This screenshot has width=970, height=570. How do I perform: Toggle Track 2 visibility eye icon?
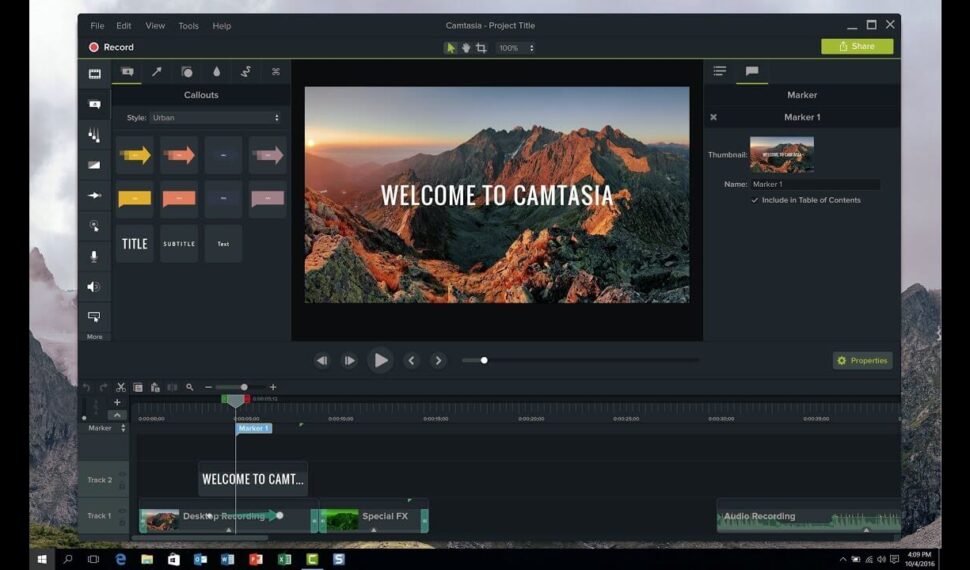[x=123, y=474]
